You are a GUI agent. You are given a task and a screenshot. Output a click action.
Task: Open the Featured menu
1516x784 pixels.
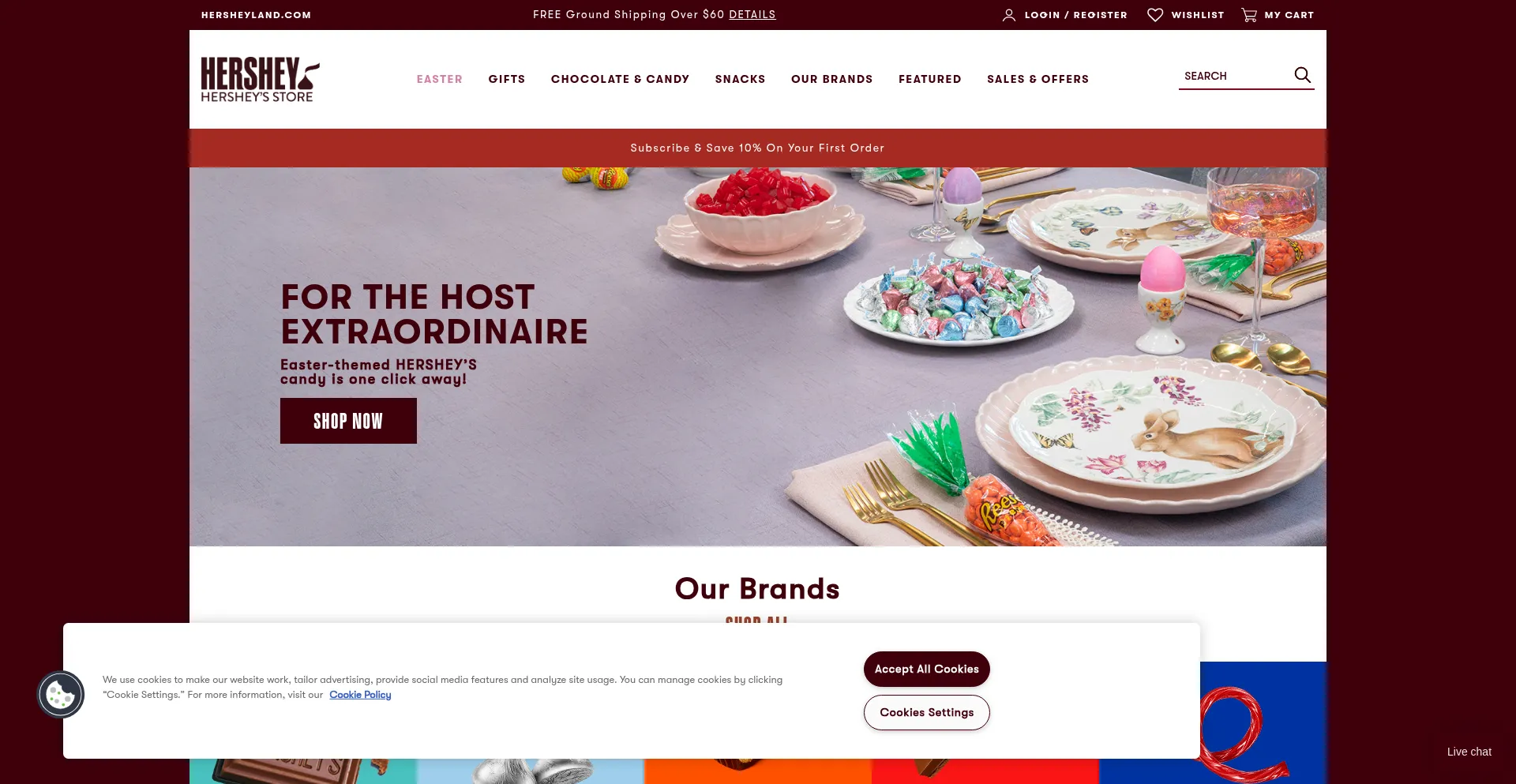930,79
